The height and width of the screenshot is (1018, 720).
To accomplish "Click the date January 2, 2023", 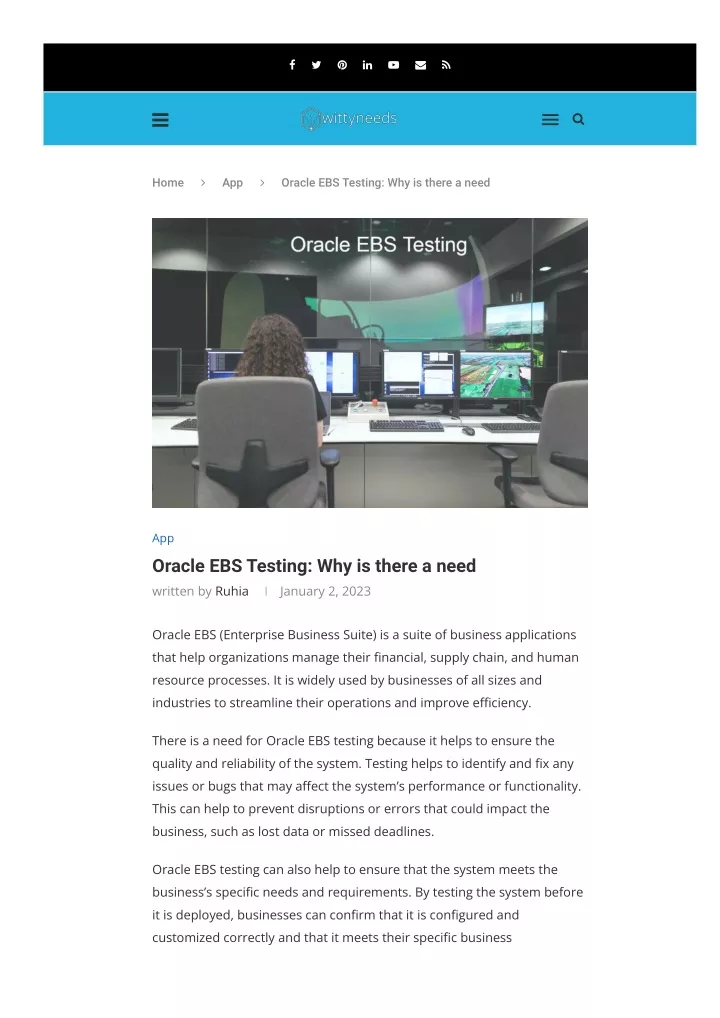I will 325,591.
